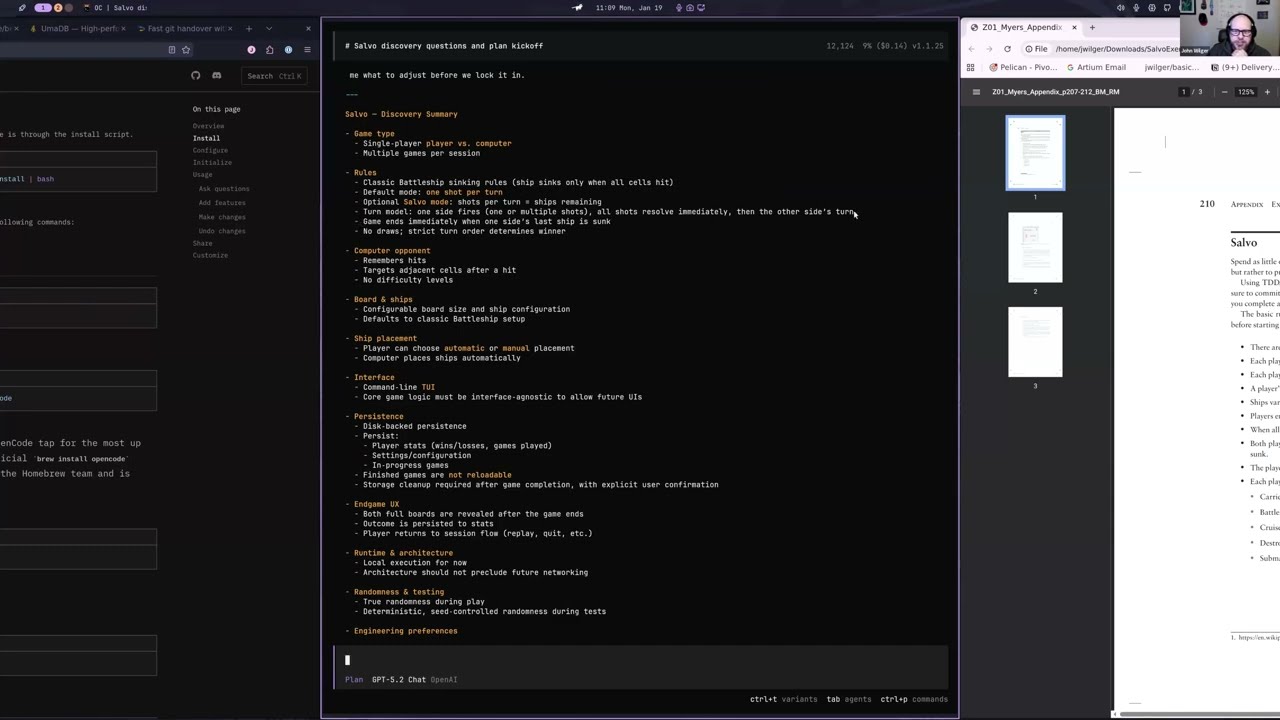Go to Share in On this page list
Viewport: 1280px width, 720px height.
202,243
